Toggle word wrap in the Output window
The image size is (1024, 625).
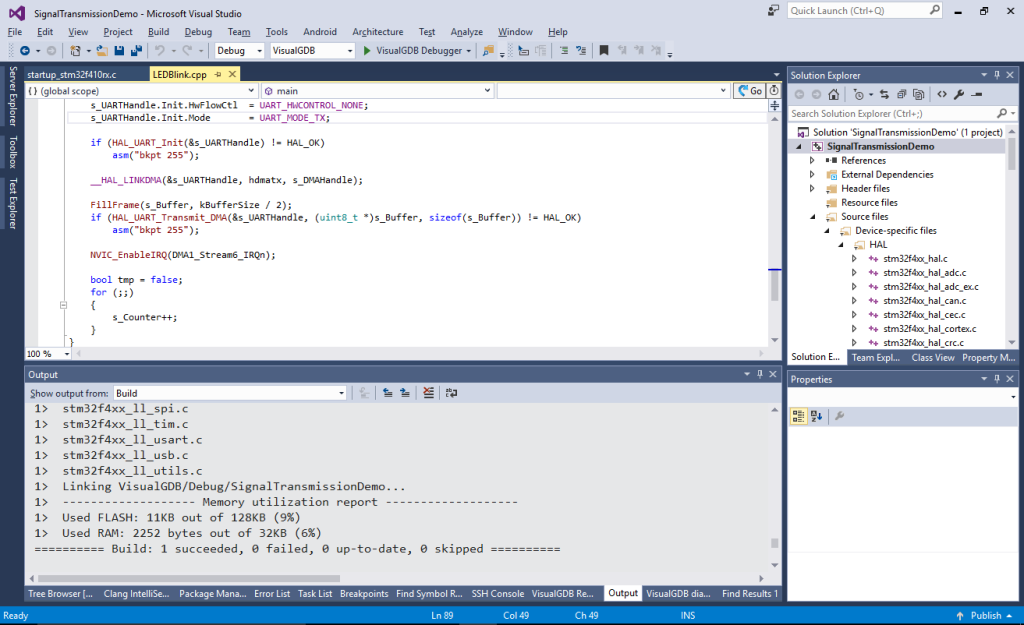pos(450,392)
